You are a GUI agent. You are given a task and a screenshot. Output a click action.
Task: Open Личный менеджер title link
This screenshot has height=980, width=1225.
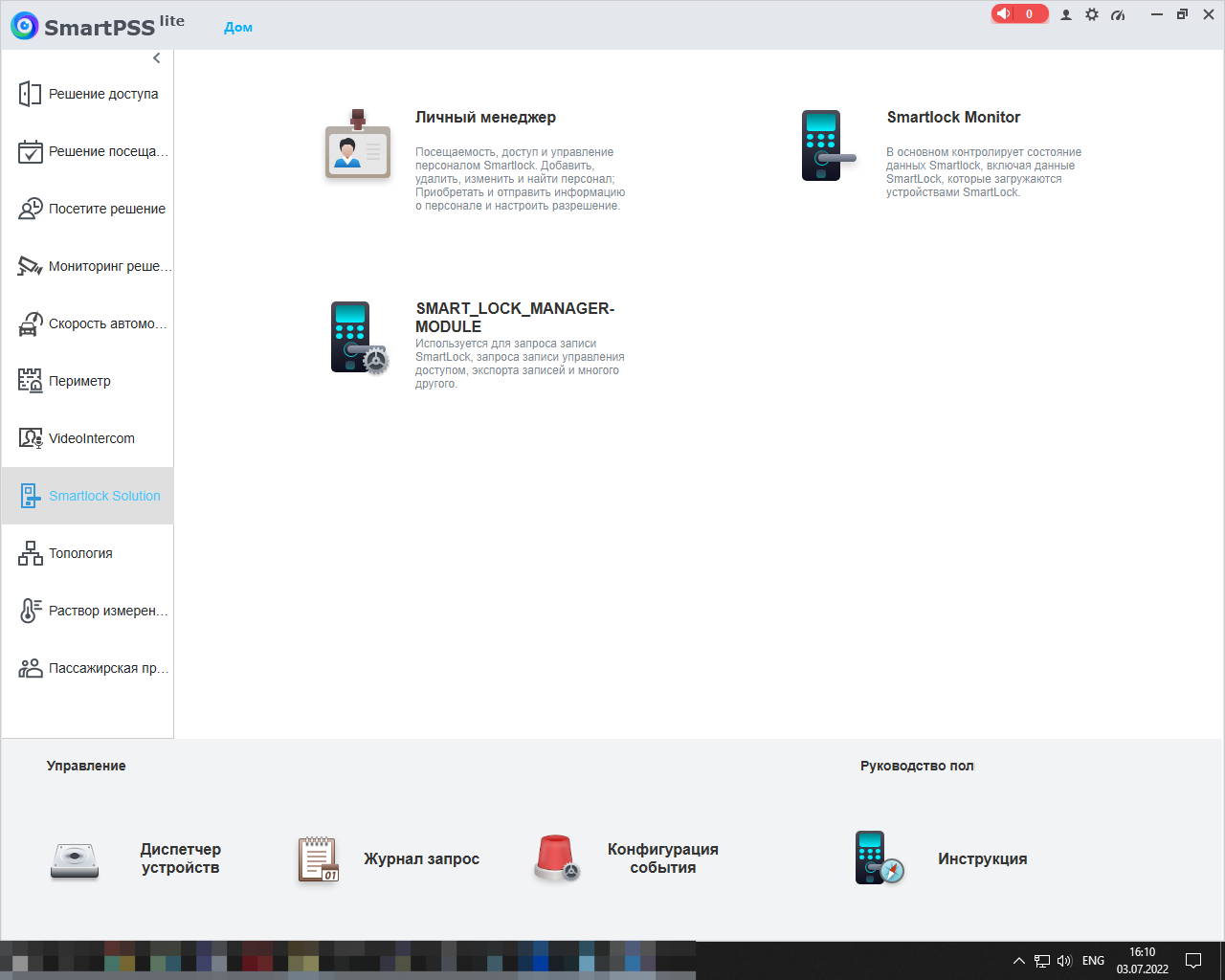point(485,117)
